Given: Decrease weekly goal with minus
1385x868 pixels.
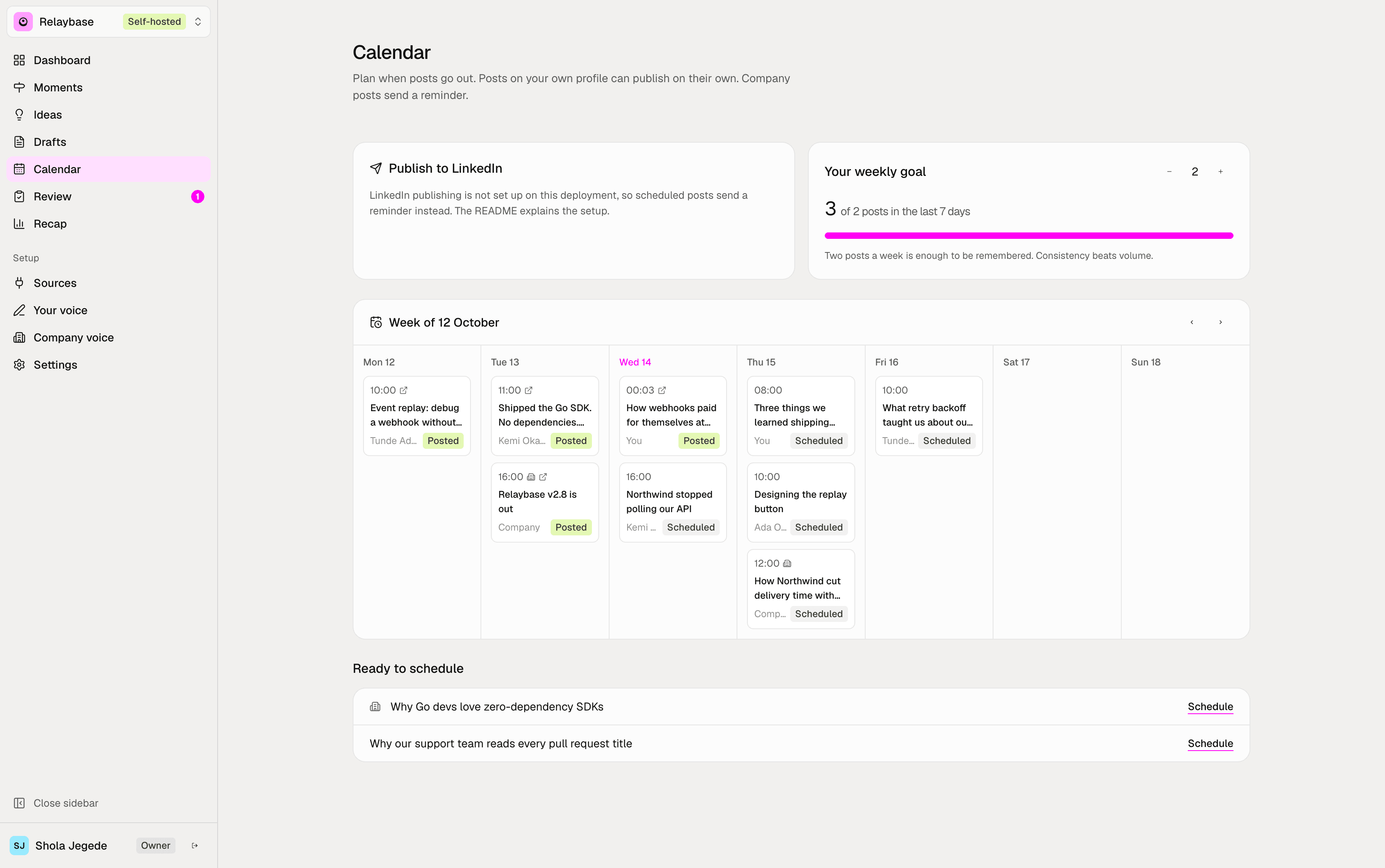Looking at the screenshot, I should coord(1169,172).
